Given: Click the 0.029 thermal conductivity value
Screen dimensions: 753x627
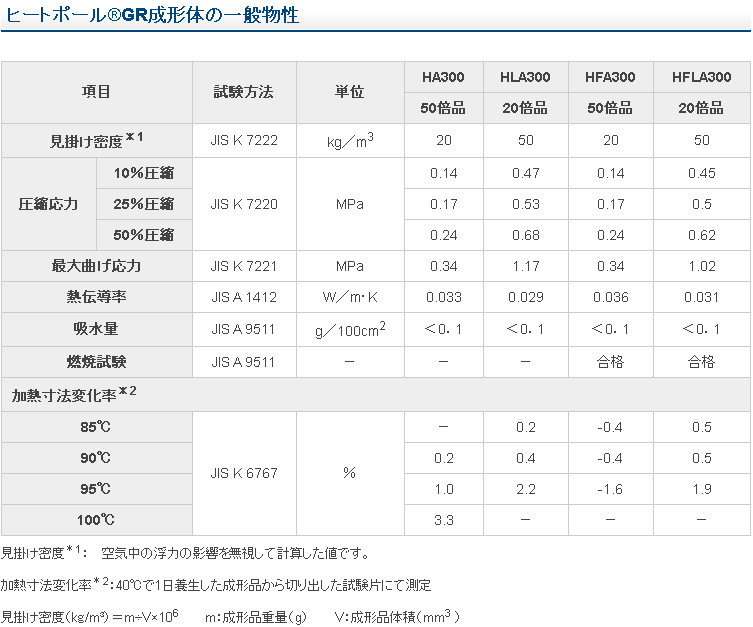Looking at the screenshot, I should 525,297.
